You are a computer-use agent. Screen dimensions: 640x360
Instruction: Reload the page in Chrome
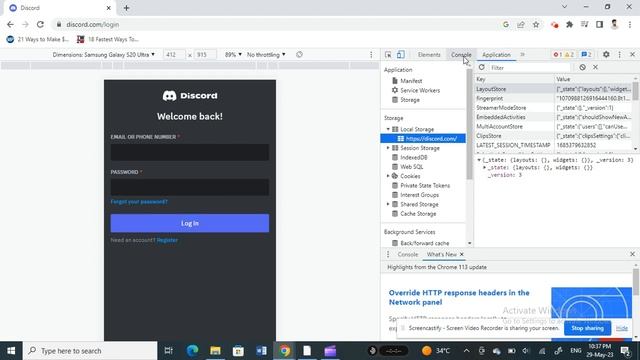(x=40, y=24)
